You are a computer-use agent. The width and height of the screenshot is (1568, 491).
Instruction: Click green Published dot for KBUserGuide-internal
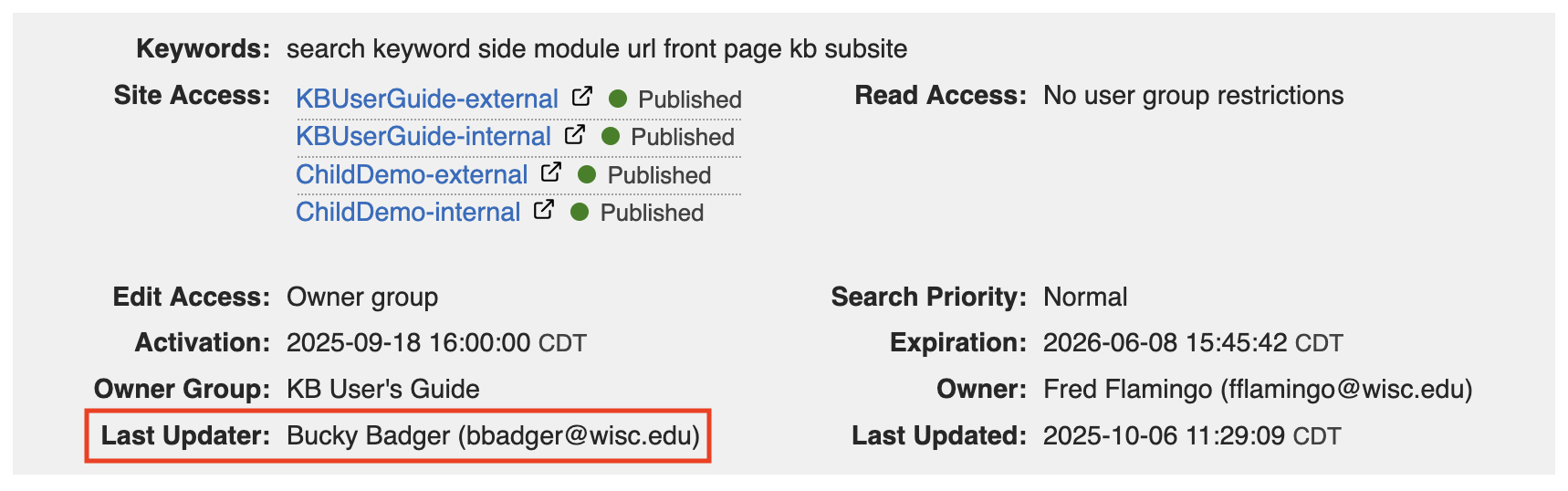point(611,137)
